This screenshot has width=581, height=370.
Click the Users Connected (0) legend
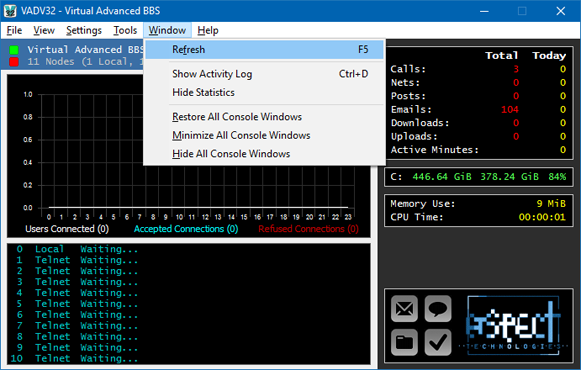point(67,229)
